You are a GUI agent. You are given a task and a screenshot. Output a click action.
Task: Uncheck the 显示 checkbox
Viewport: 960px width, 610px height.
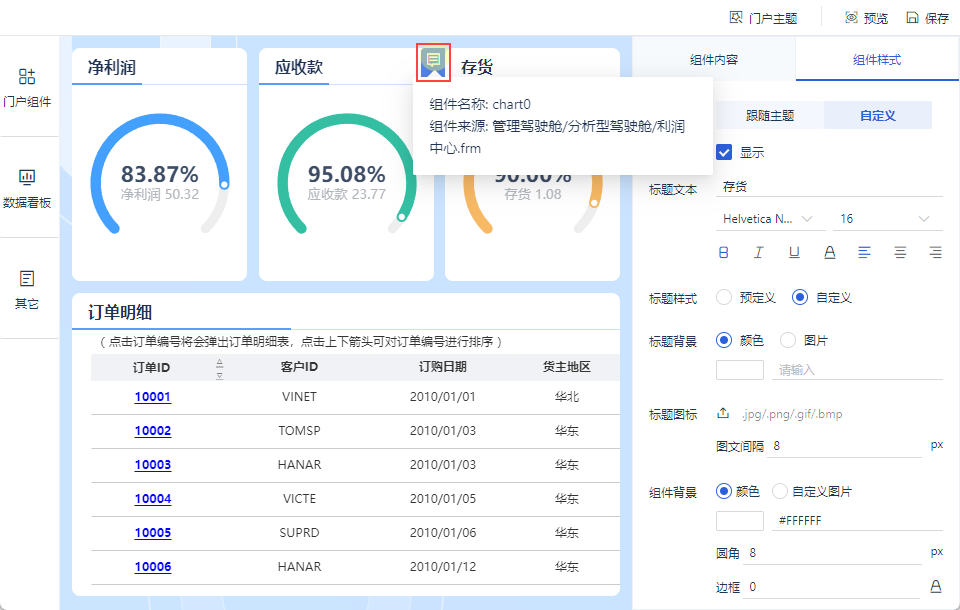click(x=725, y=153)
